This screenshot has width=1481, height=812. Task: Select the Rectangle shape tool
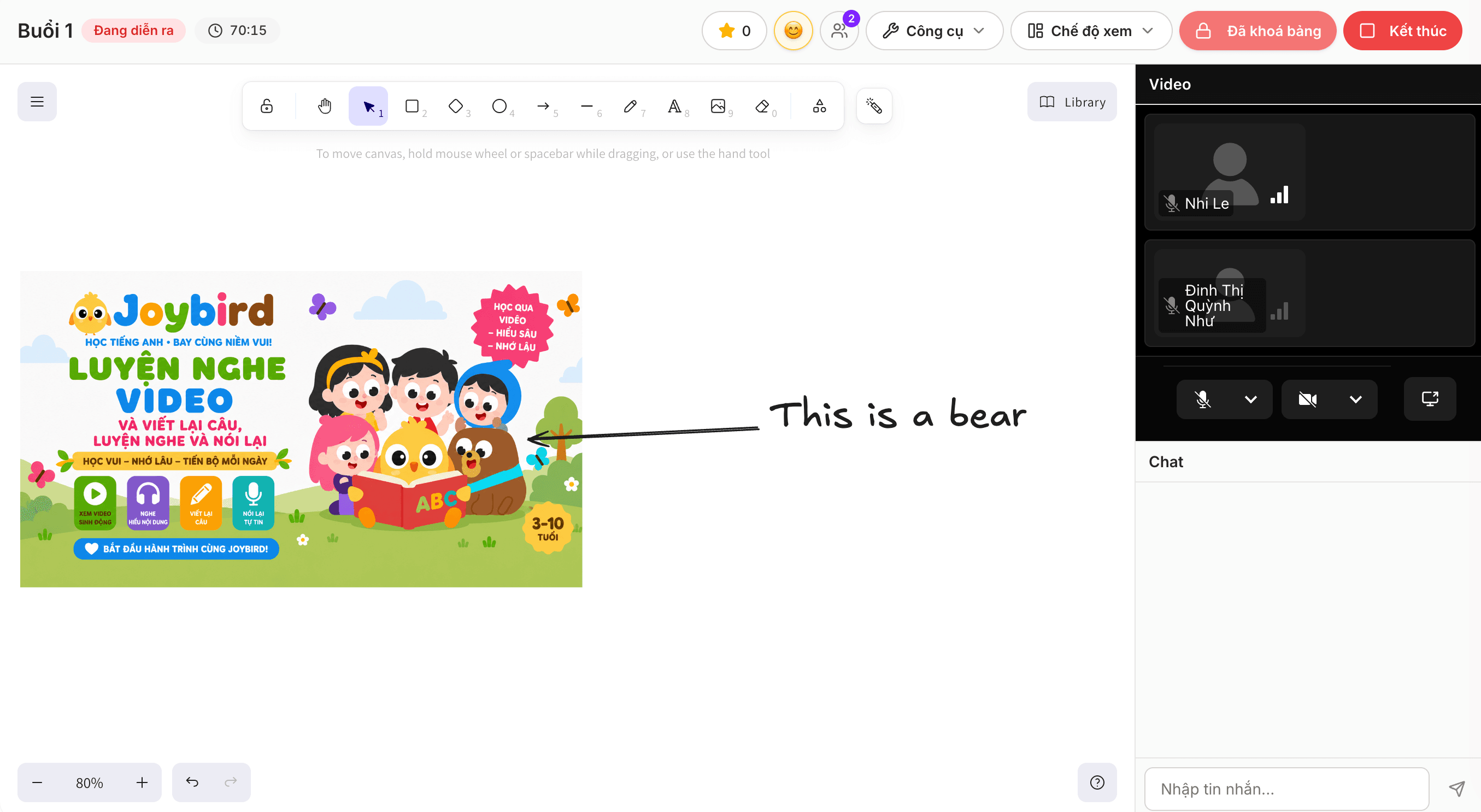412,106
